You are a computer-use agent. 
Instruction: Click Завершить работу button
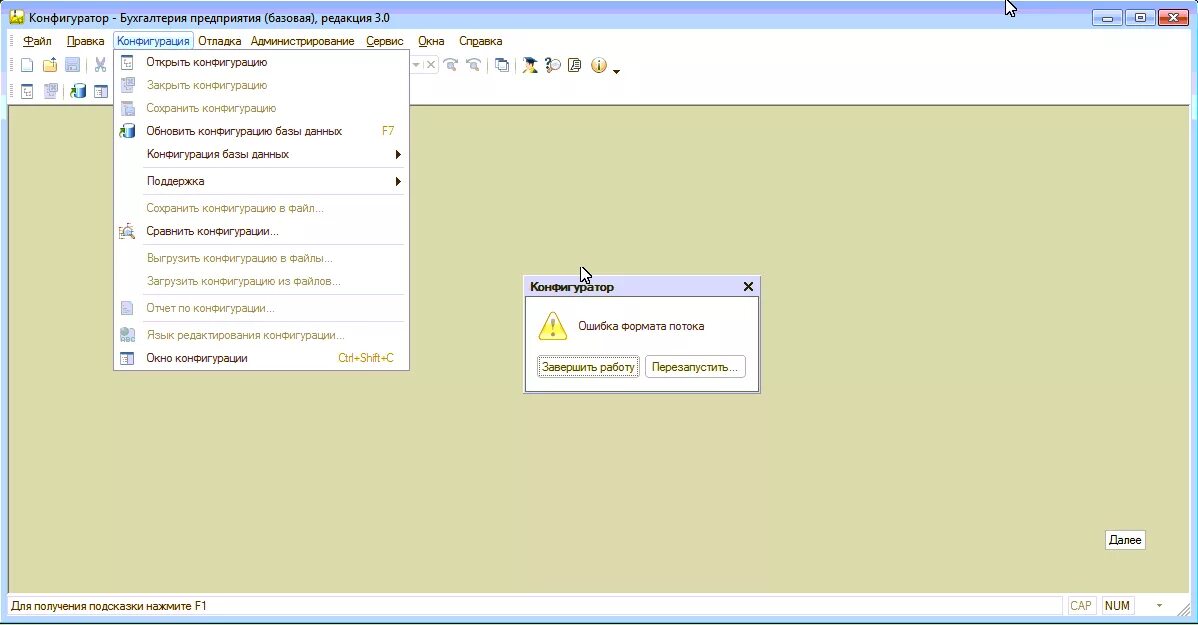click(588, 367)
